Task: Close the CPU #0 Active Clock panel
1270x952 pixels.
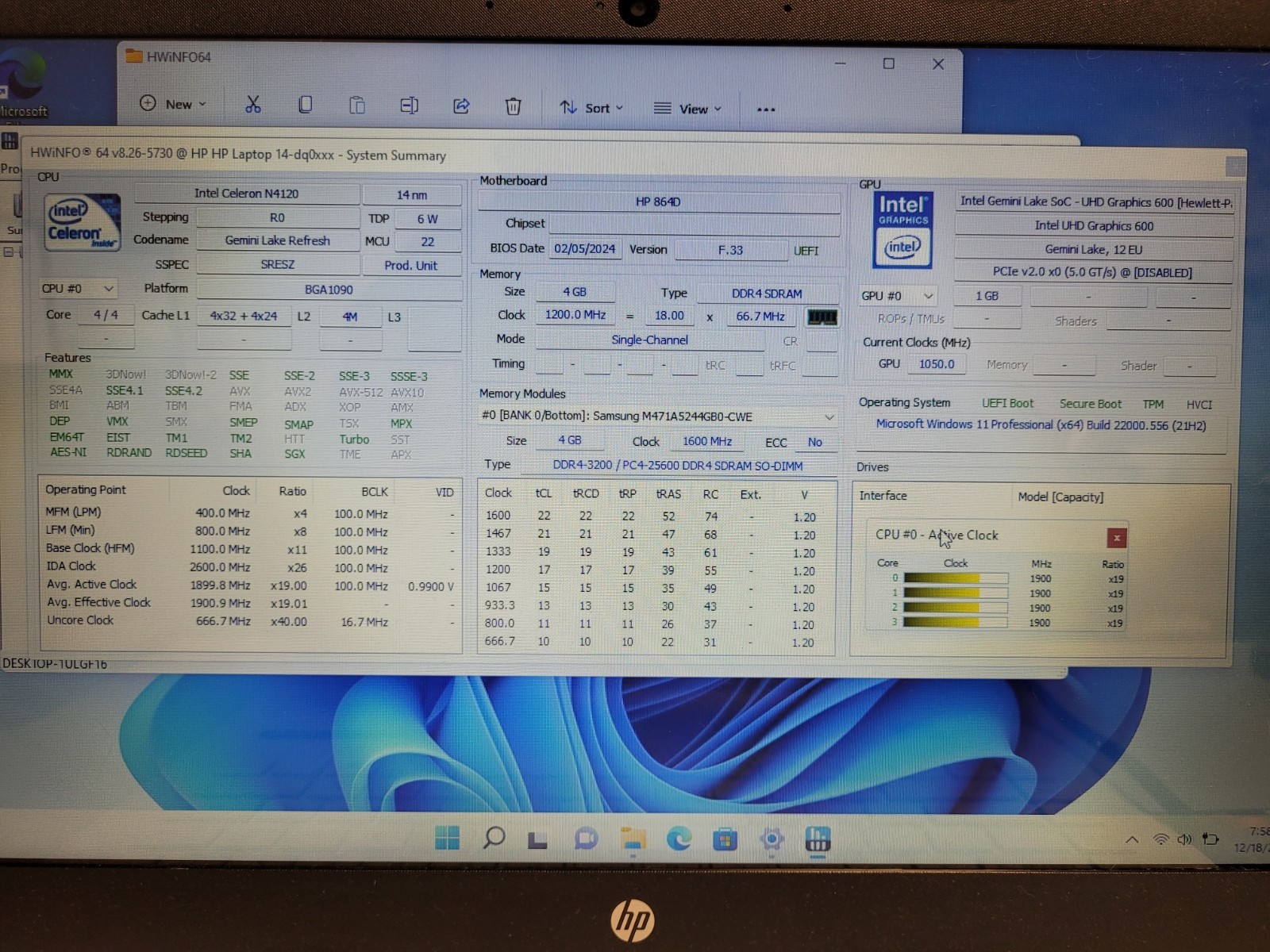Action: (1116, 538)
